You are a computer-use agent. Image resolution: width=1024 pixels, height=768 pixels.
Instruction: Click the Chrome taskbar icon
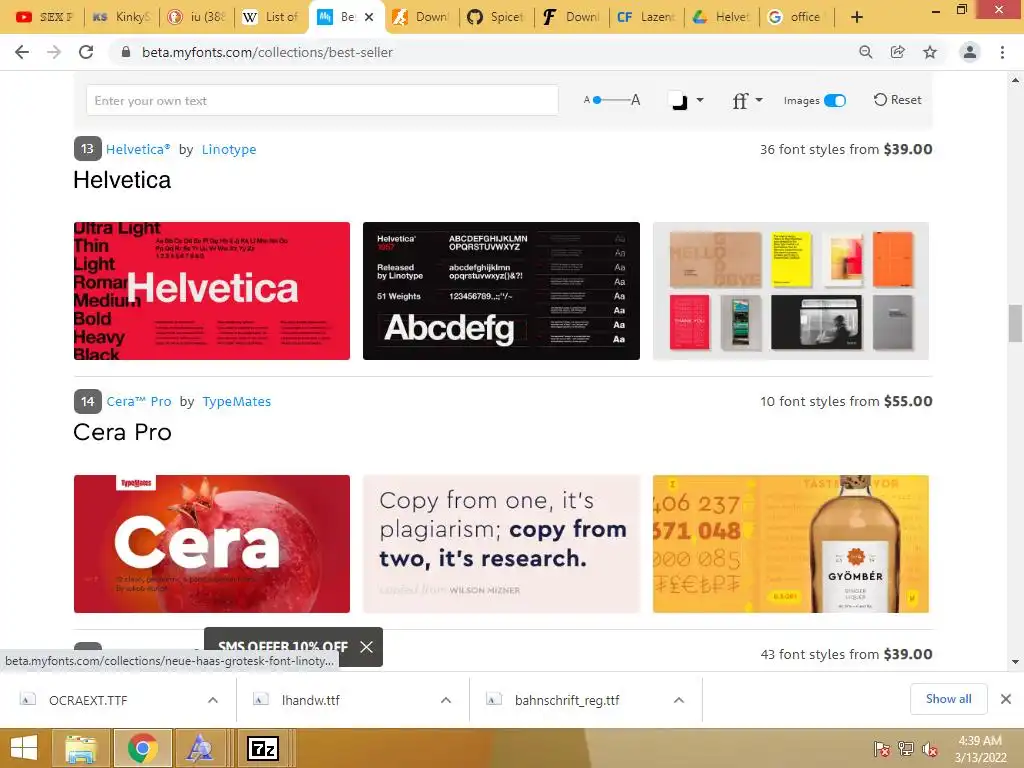coord(142,748)
